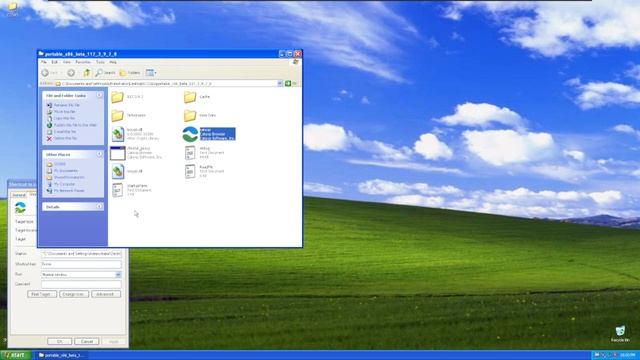Collapse the Other Places panel
This screenshot has width=640, height=360.
tap(99, 154)
